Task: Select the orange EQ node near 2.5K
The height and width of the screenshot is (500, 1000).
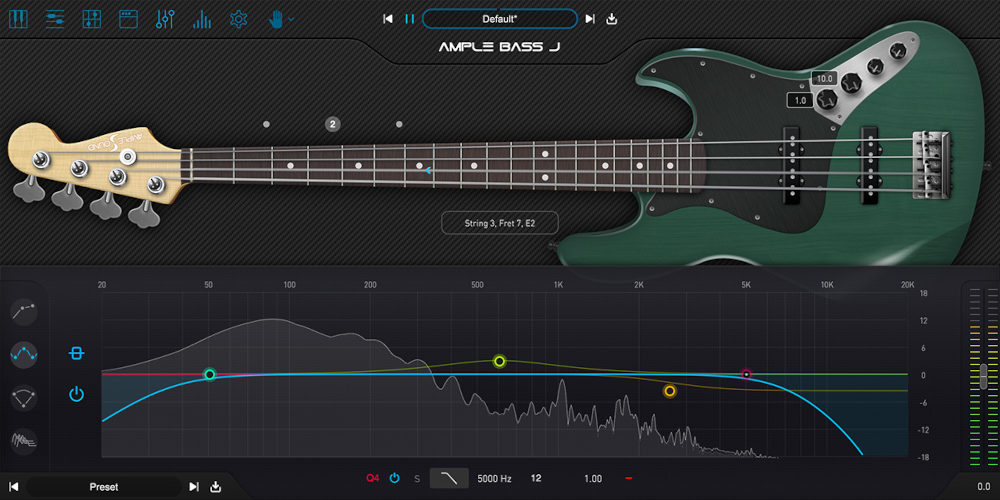Action: click(x=670, y=391)
